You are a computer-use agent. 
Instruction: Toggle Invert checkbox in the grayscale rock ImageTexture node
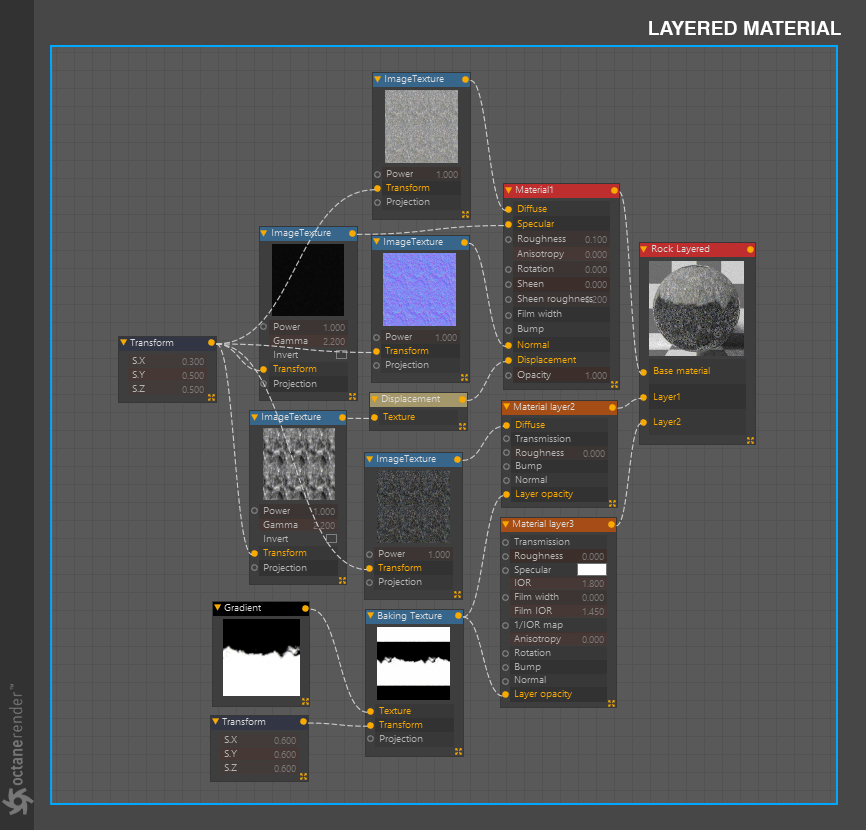coord(331,538)
